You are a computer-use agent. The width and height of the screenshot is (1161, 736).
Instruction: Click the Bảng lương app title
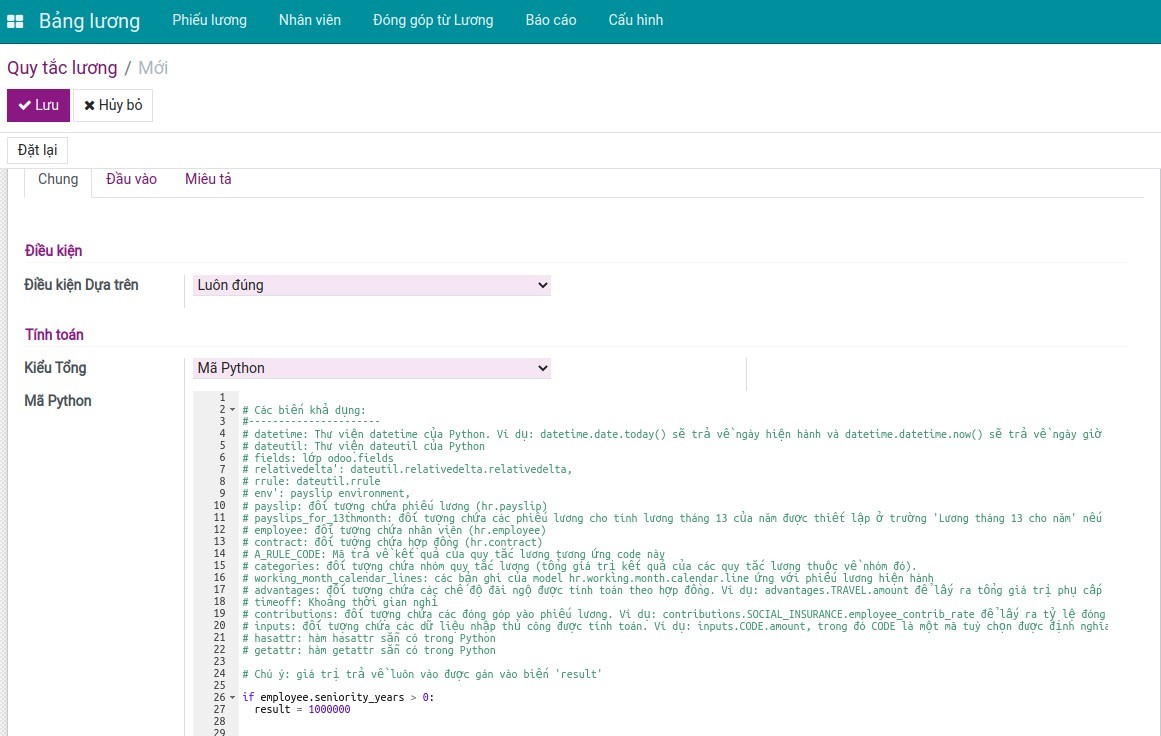coord(89,21)
